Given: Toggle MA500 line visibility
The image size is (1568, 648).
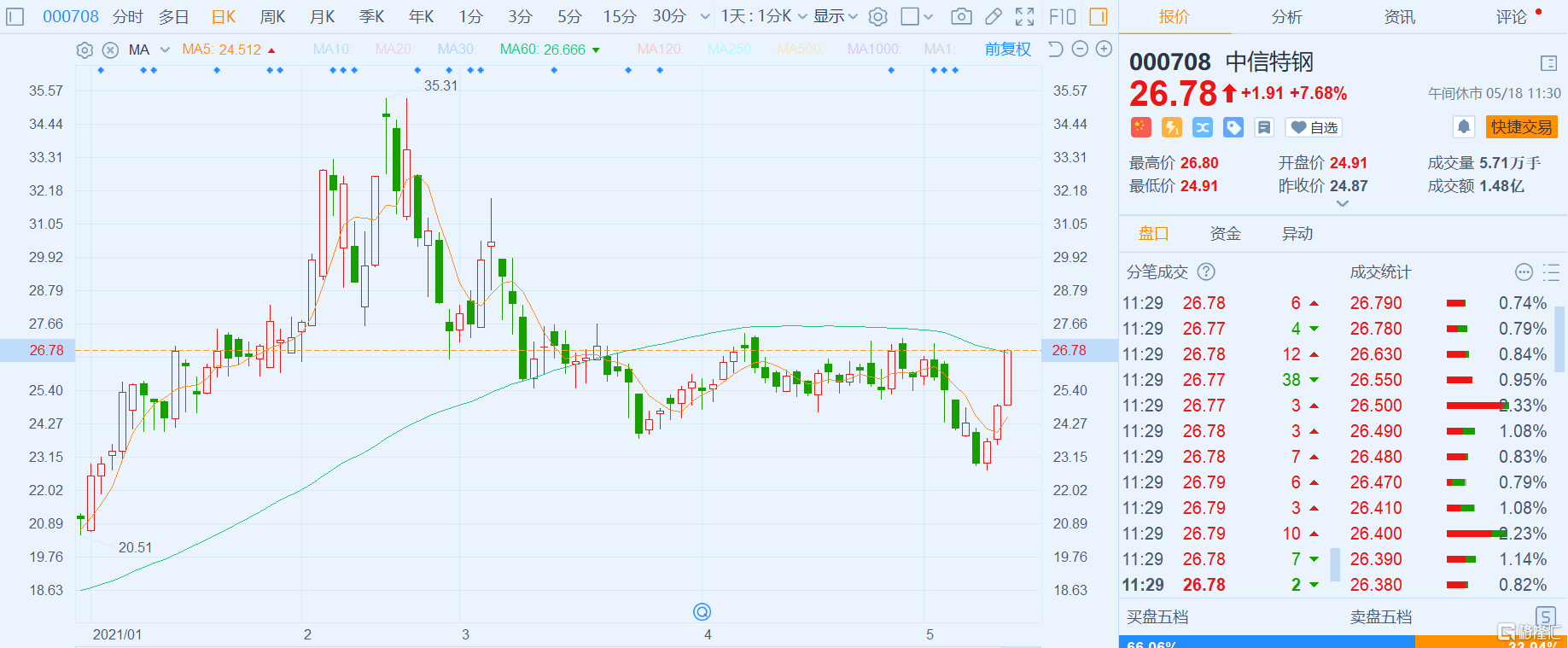Looking at the screenshot, I should point(800,50).
